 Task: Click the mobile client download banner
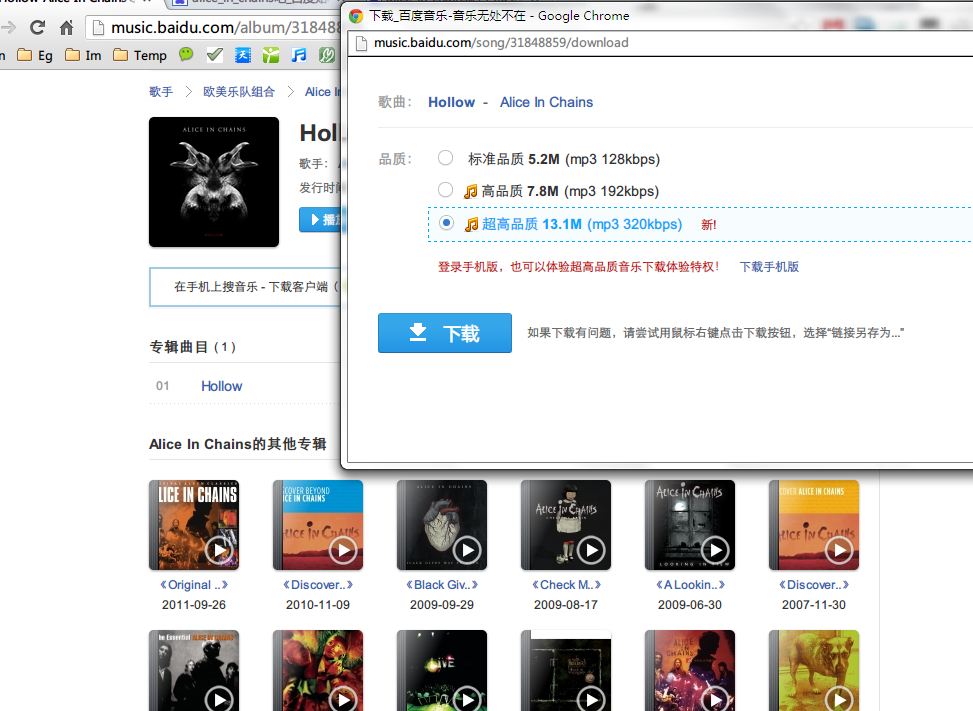pyautogui.click(x=245, y=287)
